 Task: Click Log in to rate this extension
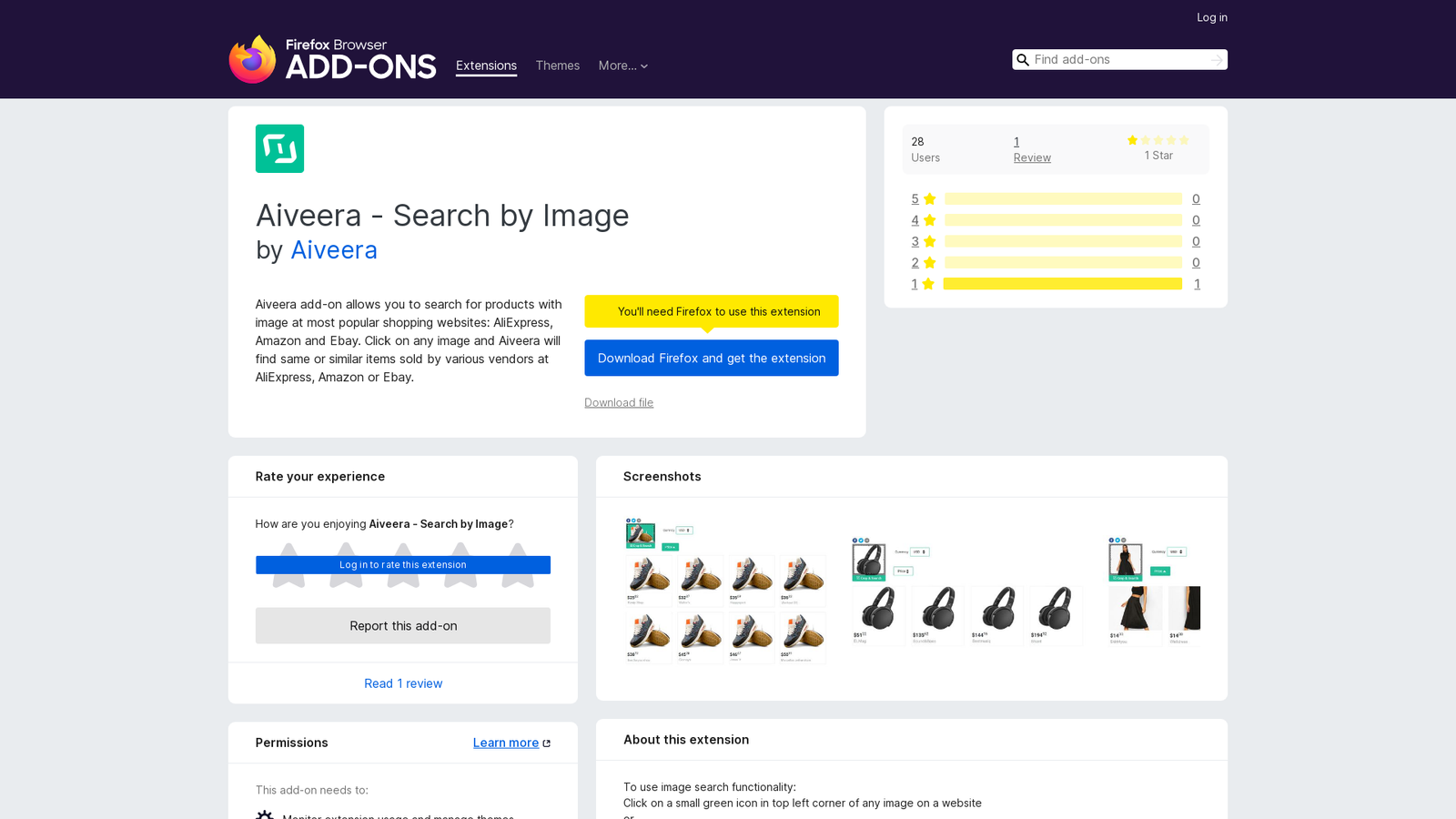pyautogui.click(x=403, y=565)
